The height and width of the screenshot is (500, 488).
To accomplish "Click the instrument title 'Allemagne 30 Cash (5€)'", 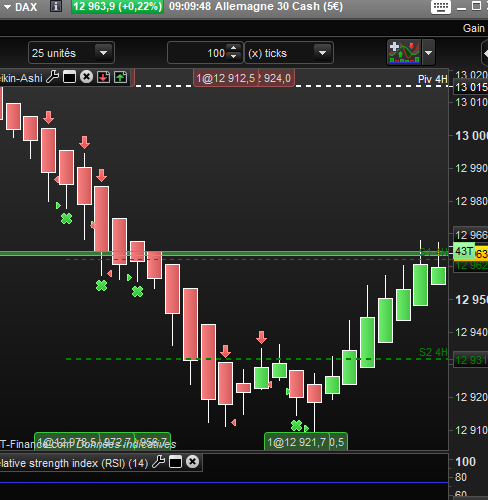I will pyautogui.click(x=279, y=6).
